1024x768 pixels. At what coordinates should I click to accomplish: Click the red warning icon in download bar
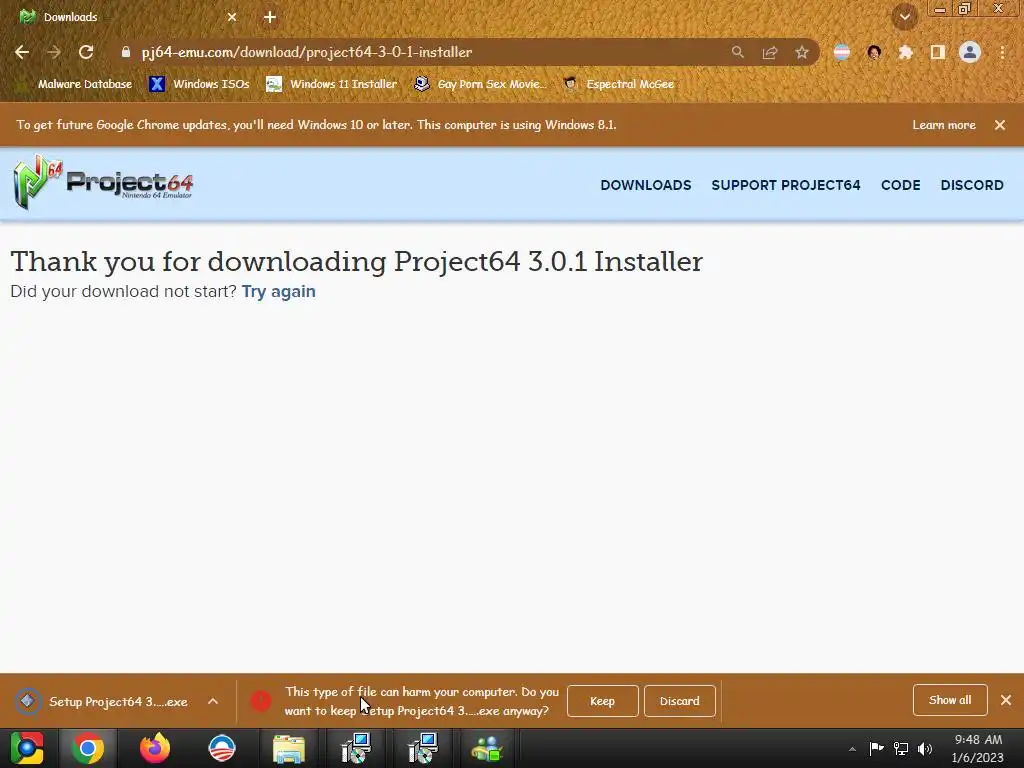tap(261, 701)
